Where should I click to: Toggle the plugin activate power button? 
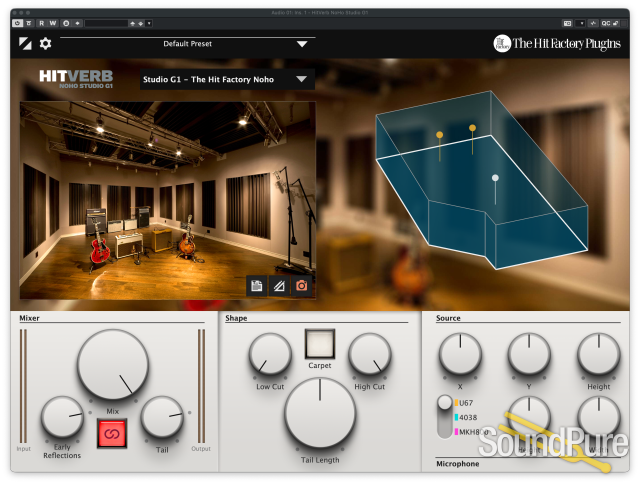tap(17, 23)
